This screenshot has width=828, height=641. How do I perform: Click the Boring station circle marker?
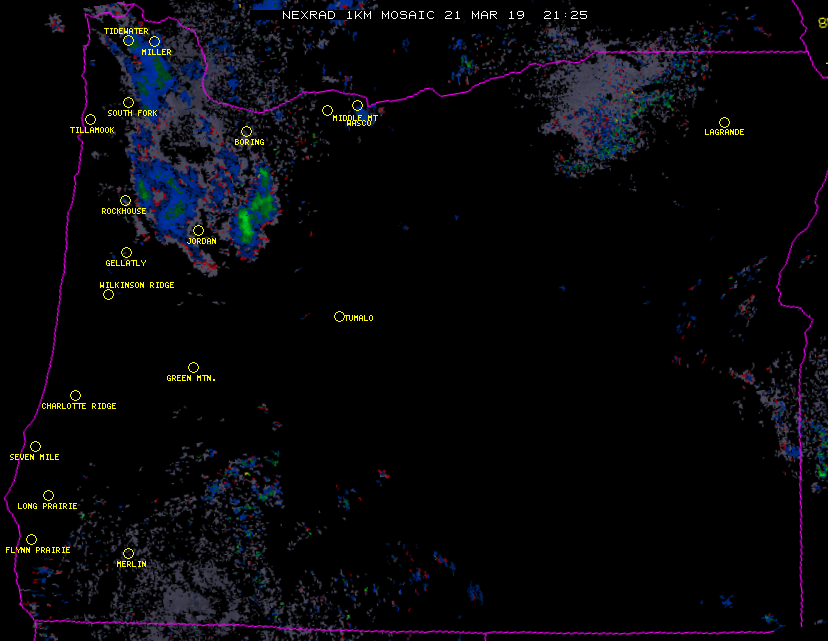coord(246,132)
